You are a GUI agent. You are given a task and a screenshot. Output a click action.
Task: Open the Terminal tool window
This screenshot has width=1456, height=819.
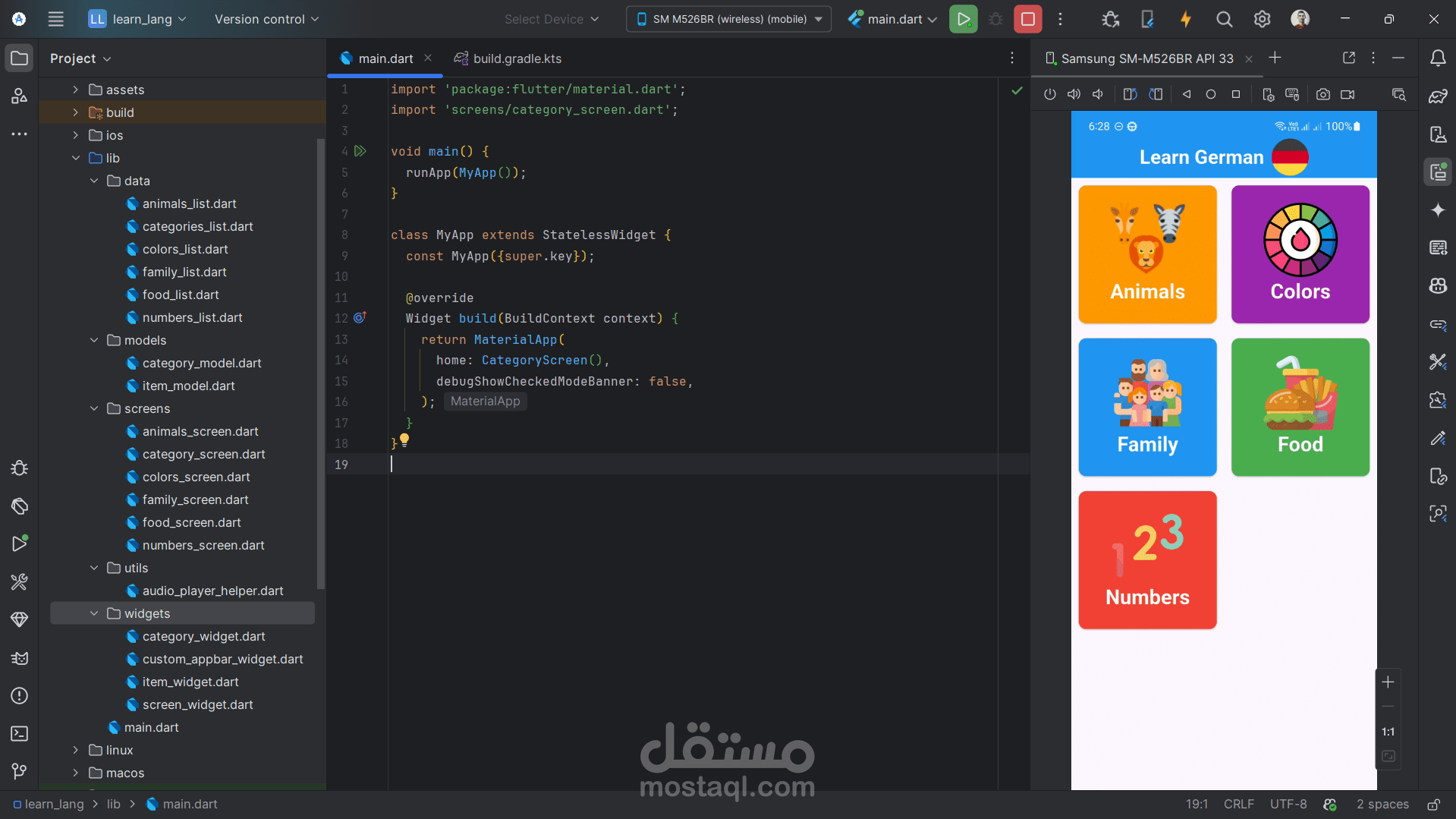click(x=20, y=734)
